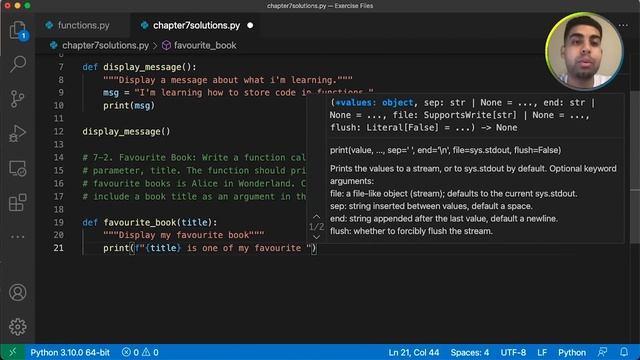Open the Run and Debug view

18,133
